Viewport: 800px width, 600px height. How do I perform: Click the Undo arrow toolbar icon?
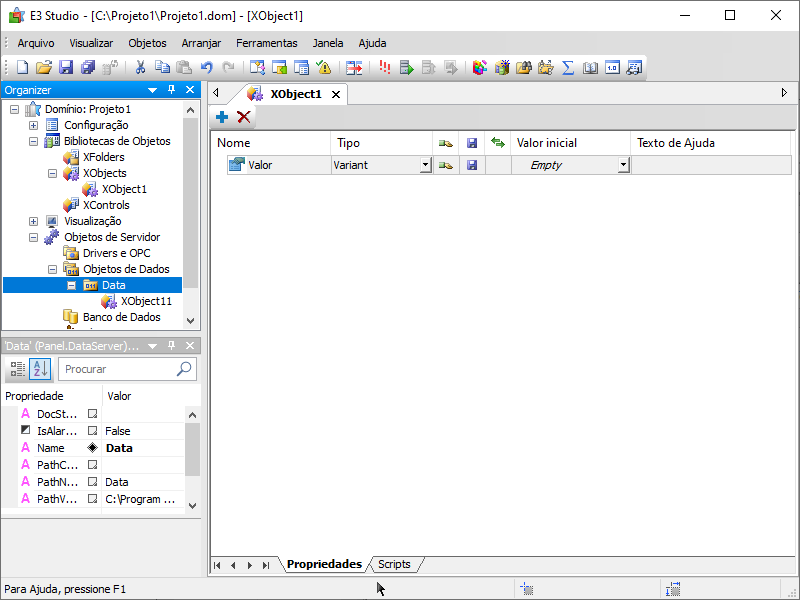point(207,68)
